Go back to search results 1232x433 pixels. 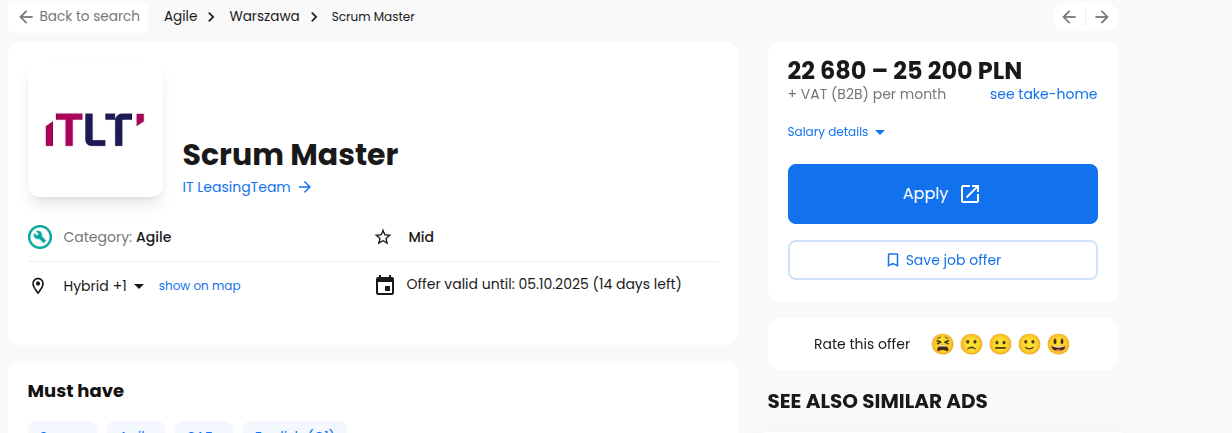79,16
